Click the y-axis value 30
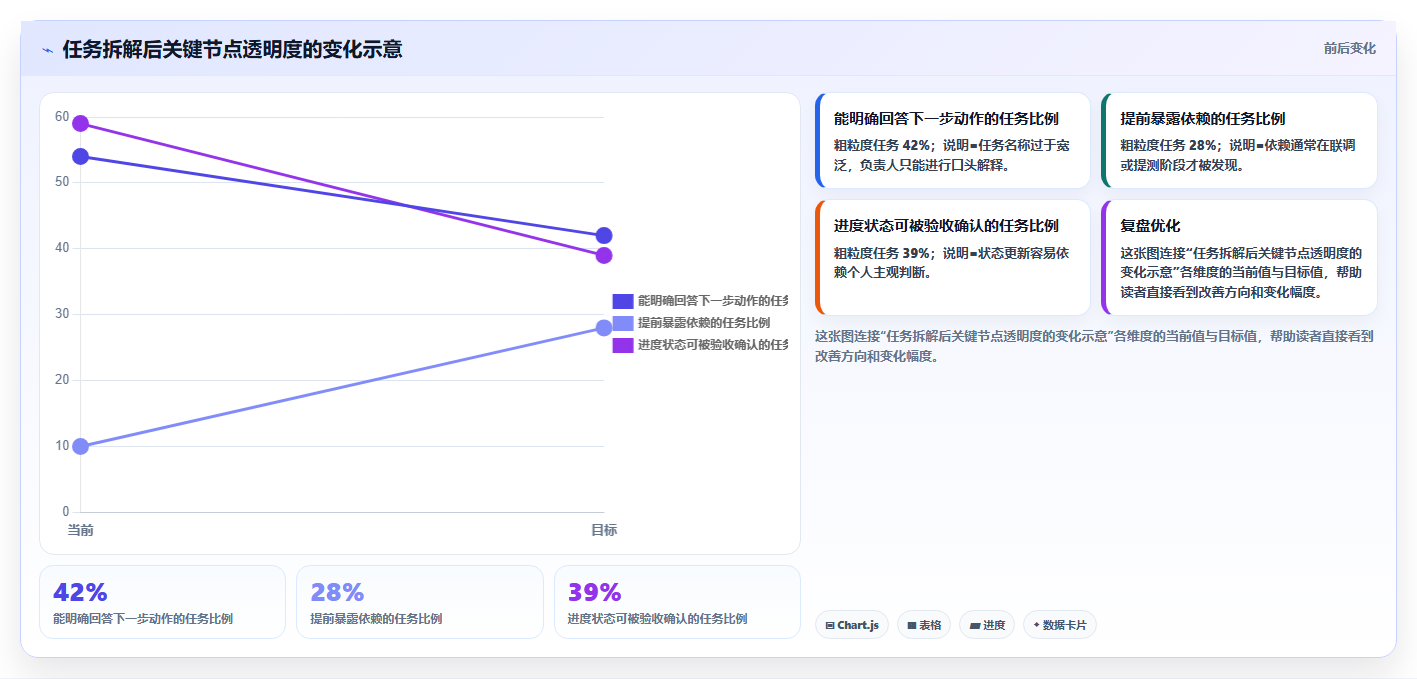1417x679 pixels. [62, 314]
